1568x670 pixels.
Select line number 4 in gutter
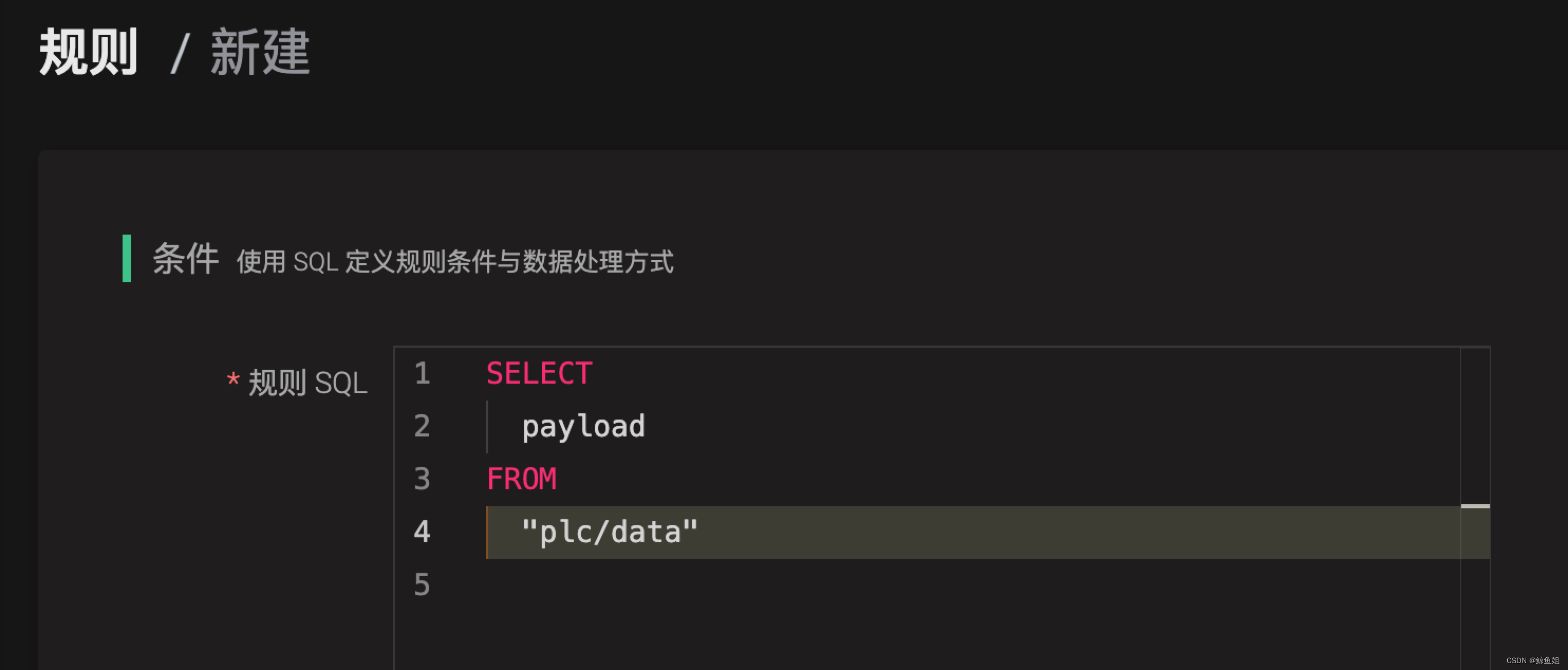coord(422,532)
